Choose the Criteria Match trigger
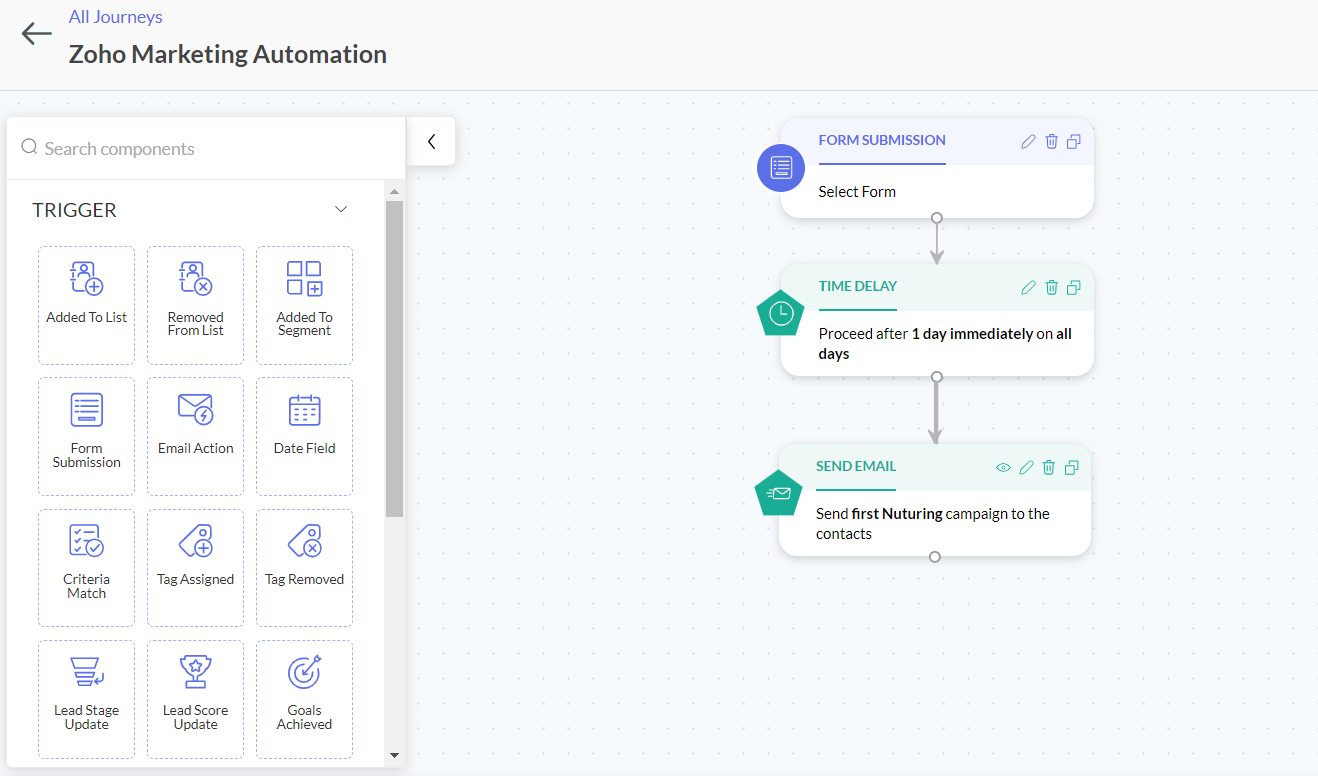 [86, 567]
